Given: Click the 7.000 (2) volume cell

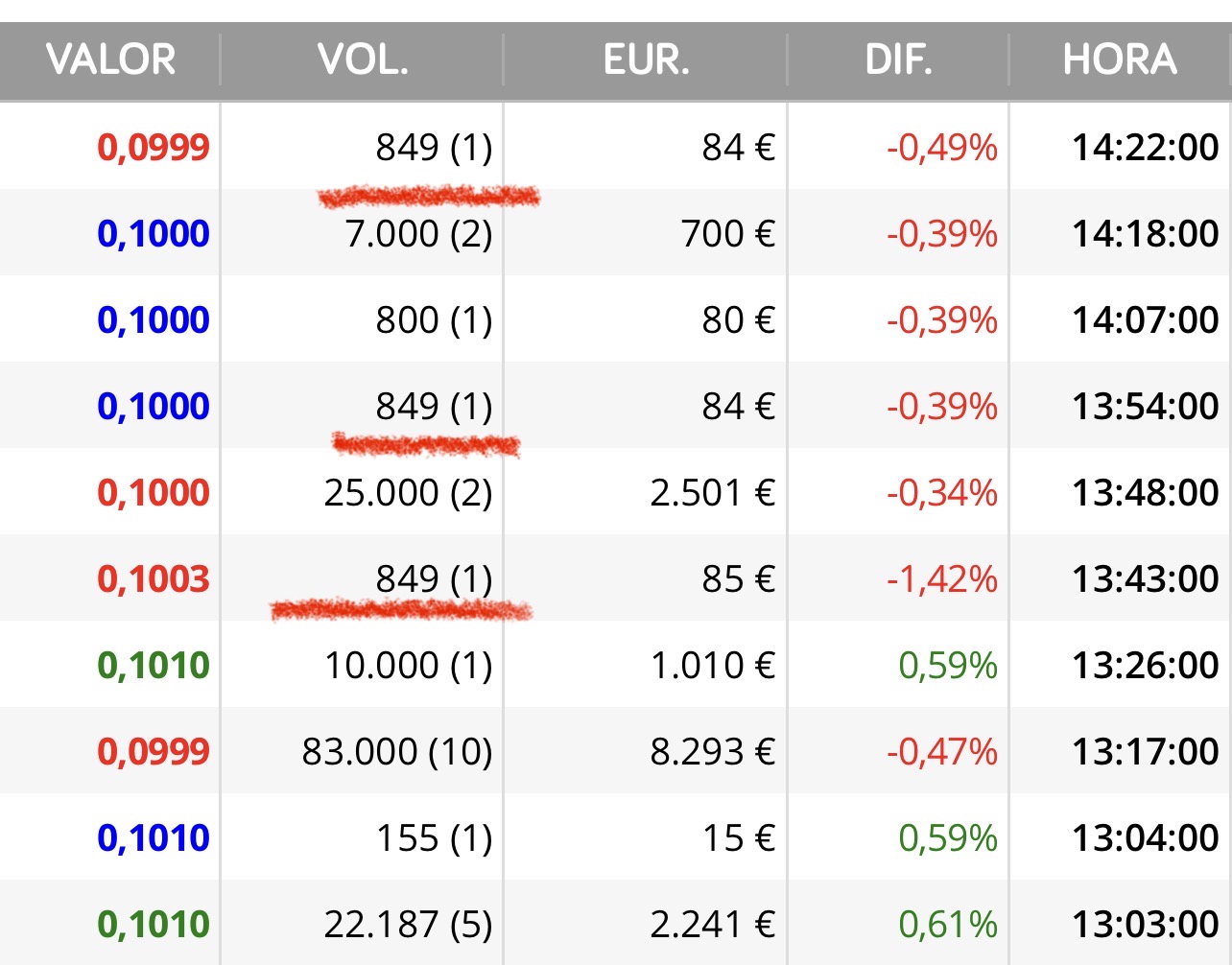Looking at the screenshot, I should tap(419, 234).
